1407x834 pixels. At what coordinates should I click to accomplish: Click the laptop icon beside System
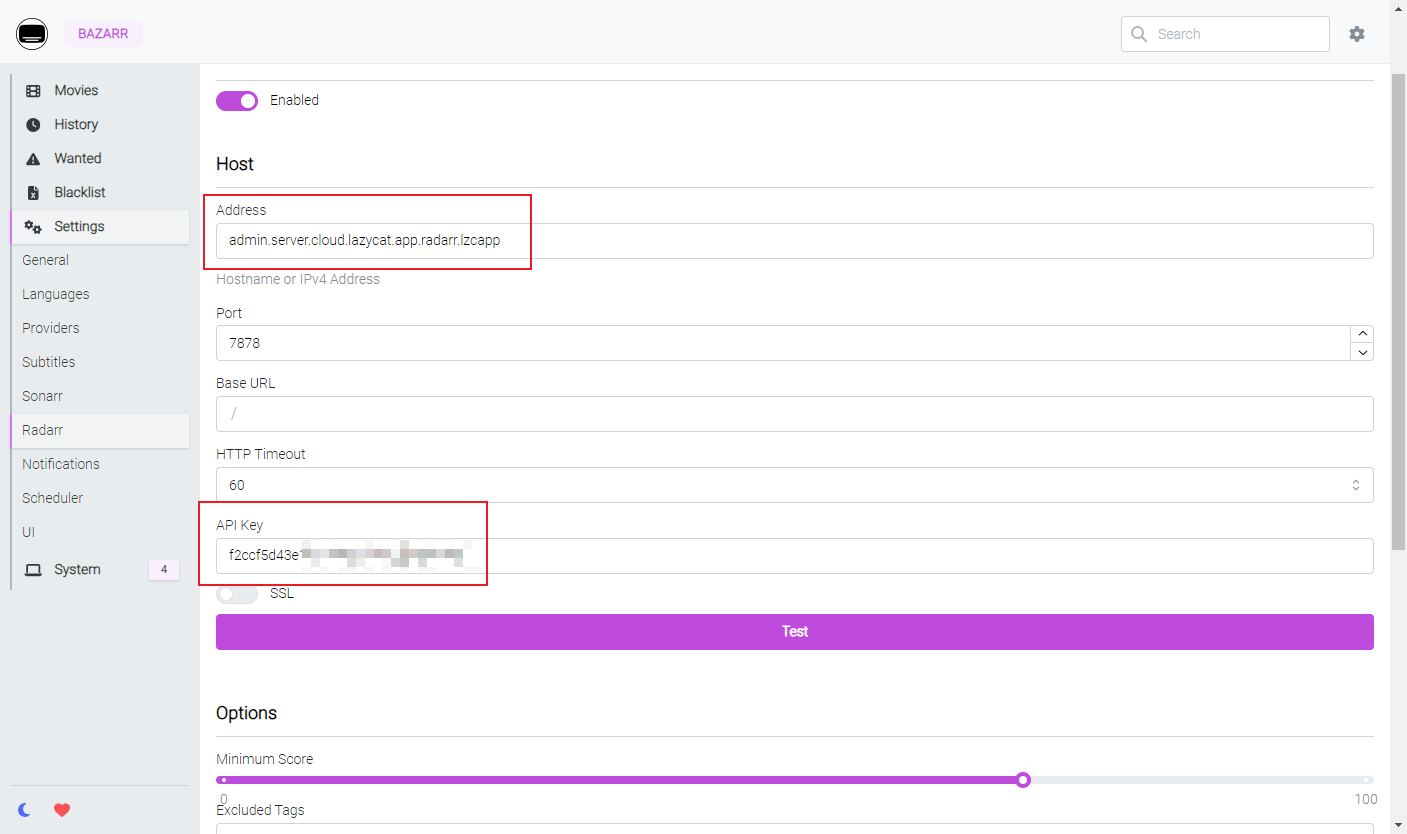coord(33,570)
